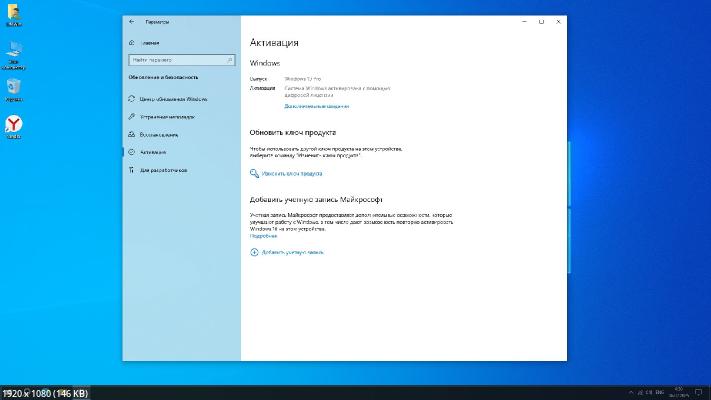Focus the Найти параметр search field
Image resolution: width=711 pixels, height=400 pixels.
point(181,60)
